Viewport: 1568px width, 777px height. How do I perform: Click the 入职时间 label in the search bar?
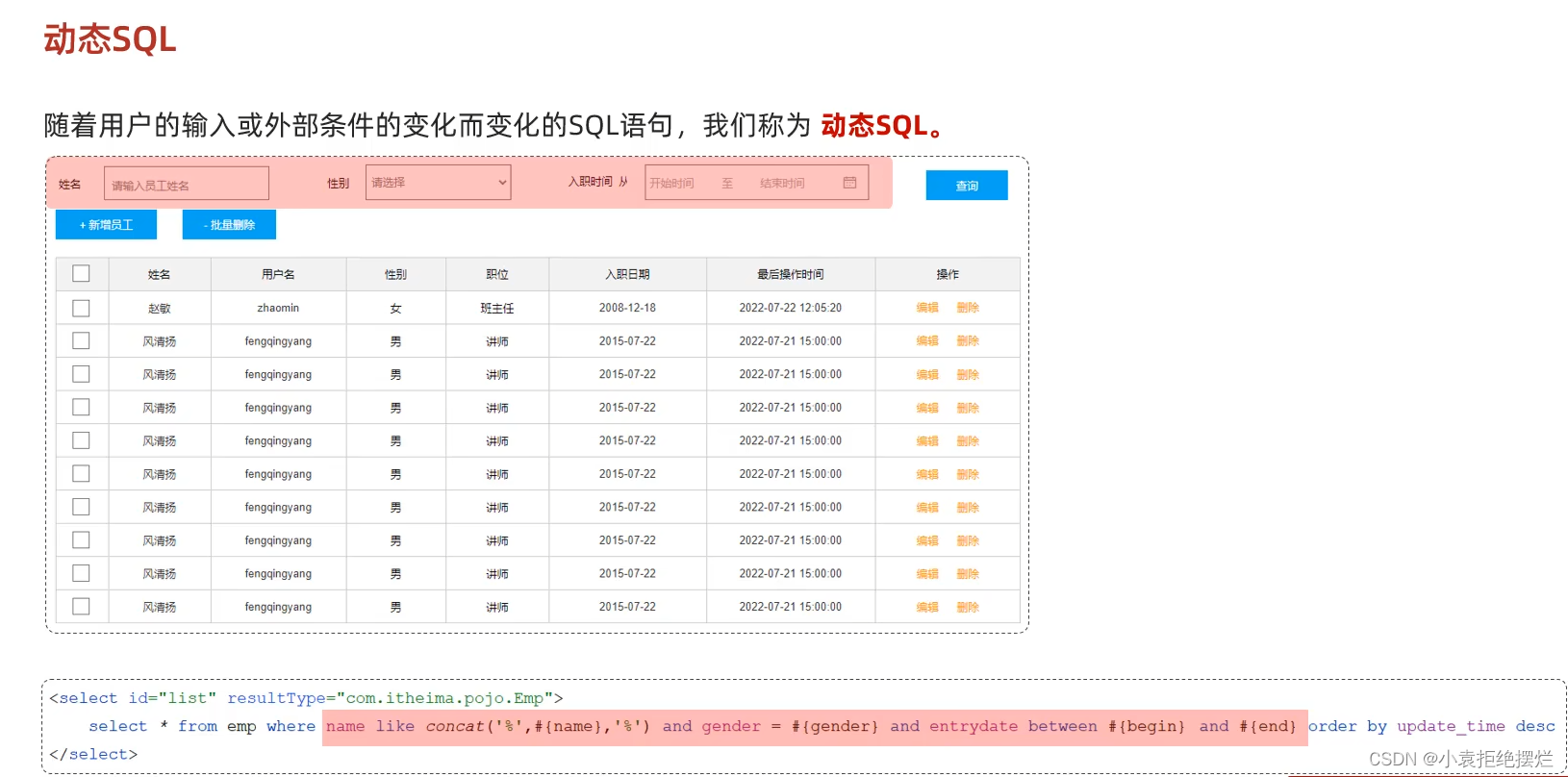point(590,182)
